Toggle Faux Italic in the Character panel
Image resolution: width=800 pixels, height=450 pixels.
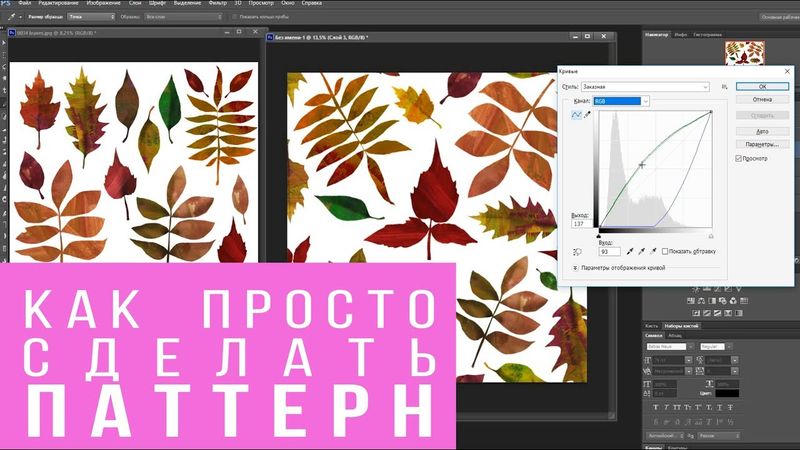pyautogui.click(x=666, y=407)
